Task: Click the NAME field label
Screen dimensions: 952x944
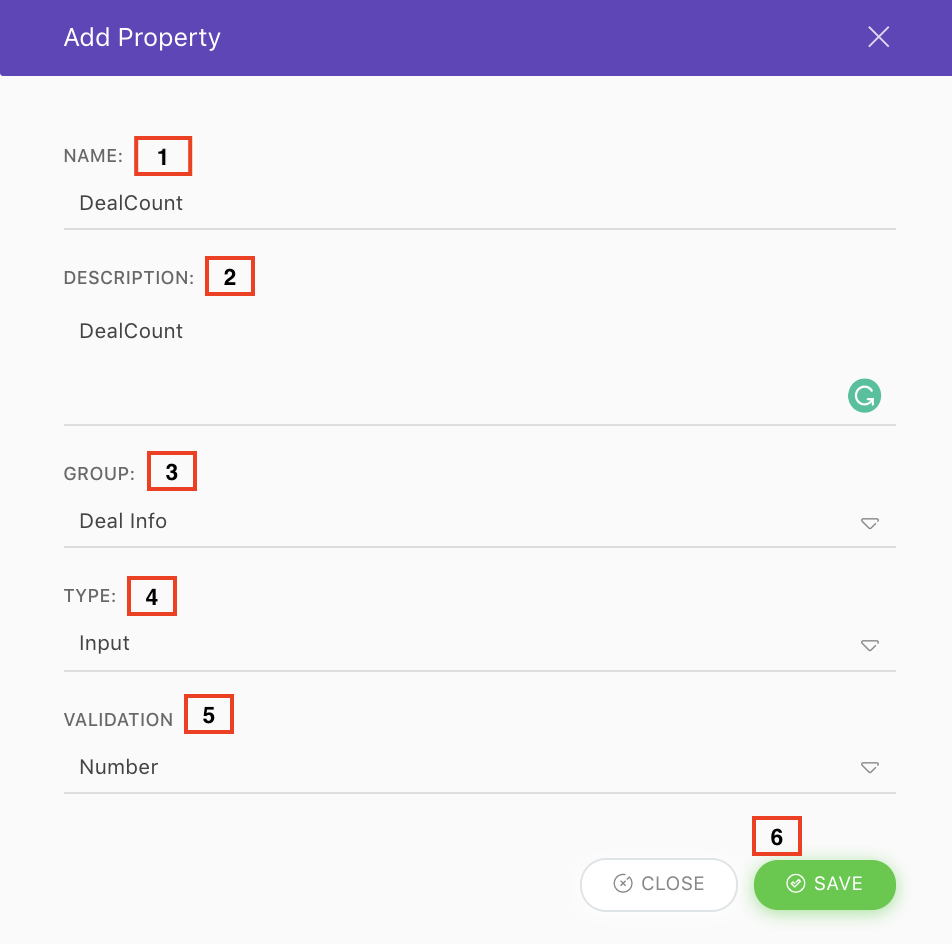Action: click(94, 156)
